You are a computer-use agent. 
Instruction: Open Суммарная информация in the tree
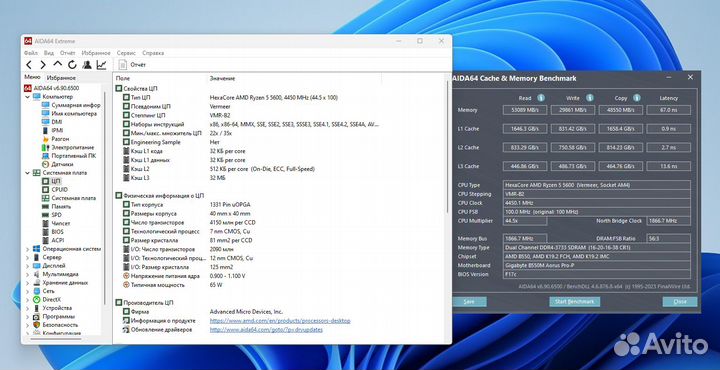[x=71, y=105]
